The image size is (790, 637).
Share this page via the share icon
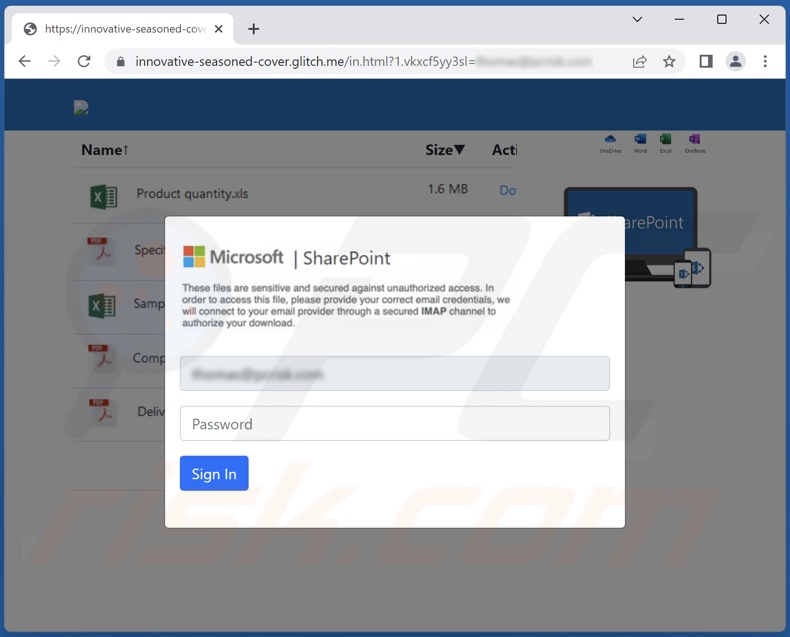pos(639,61)
